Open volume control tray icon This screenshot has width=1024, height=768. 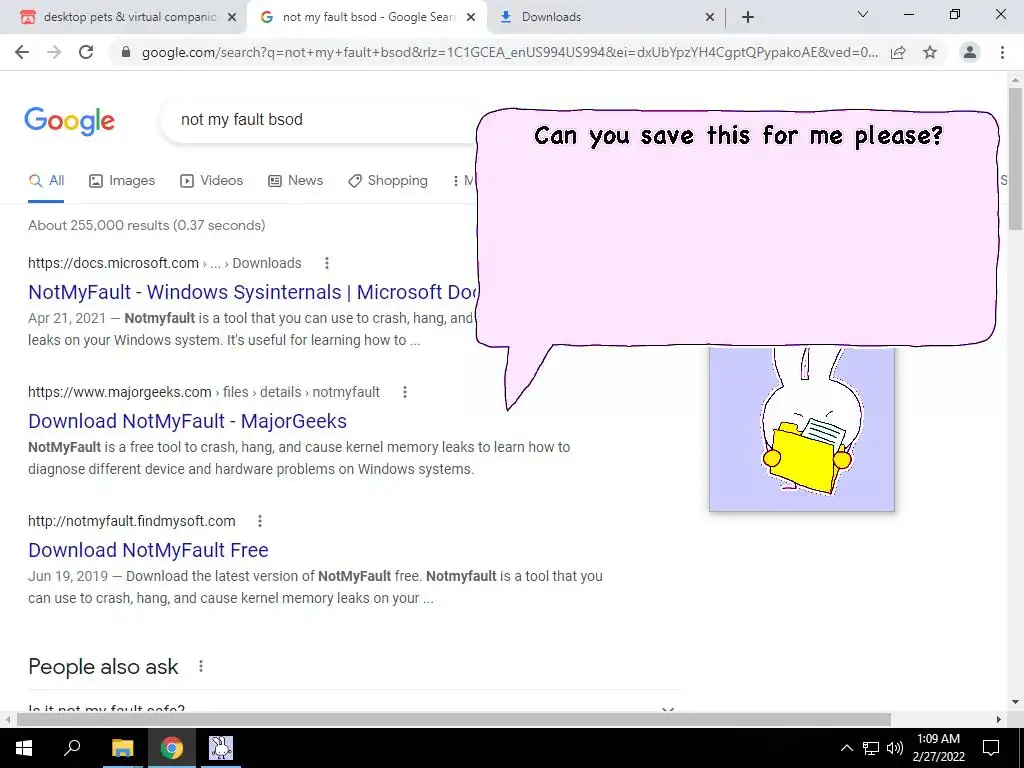(x=895, y=748)
